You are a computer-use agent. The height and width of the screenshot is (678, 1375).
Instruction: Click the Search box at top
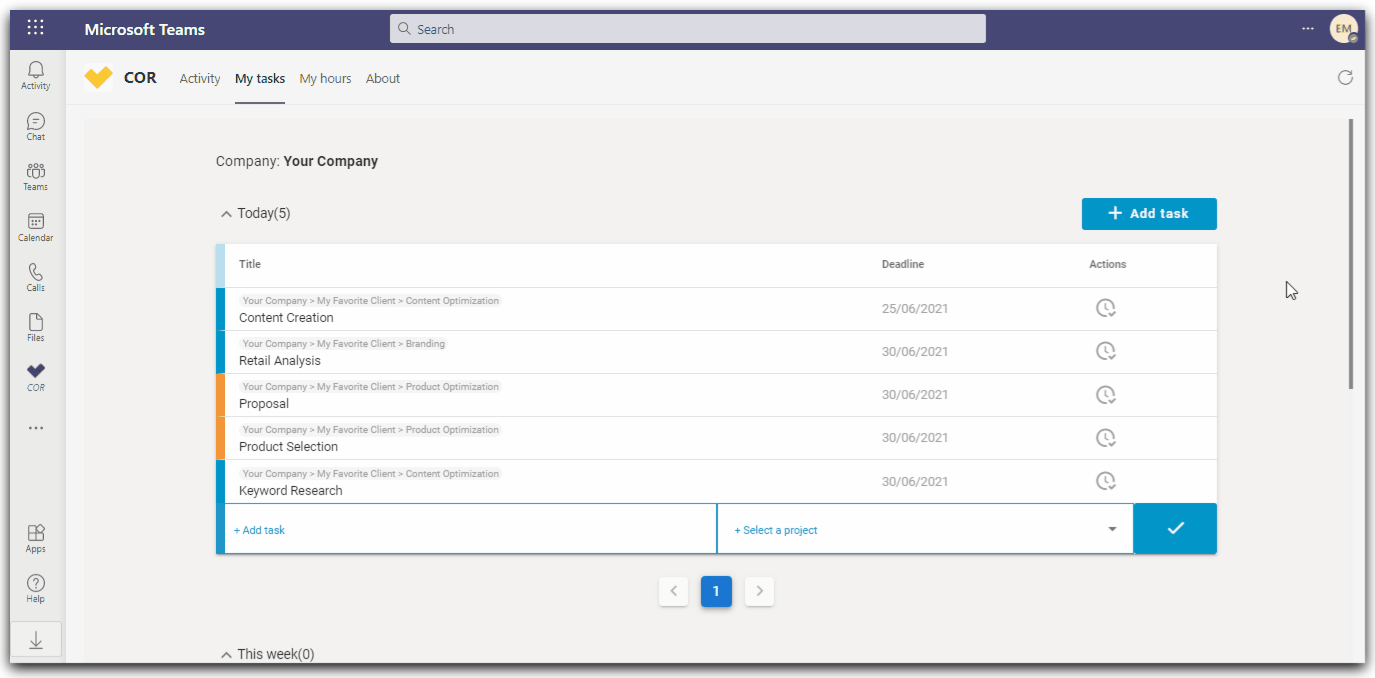[687, 29]
